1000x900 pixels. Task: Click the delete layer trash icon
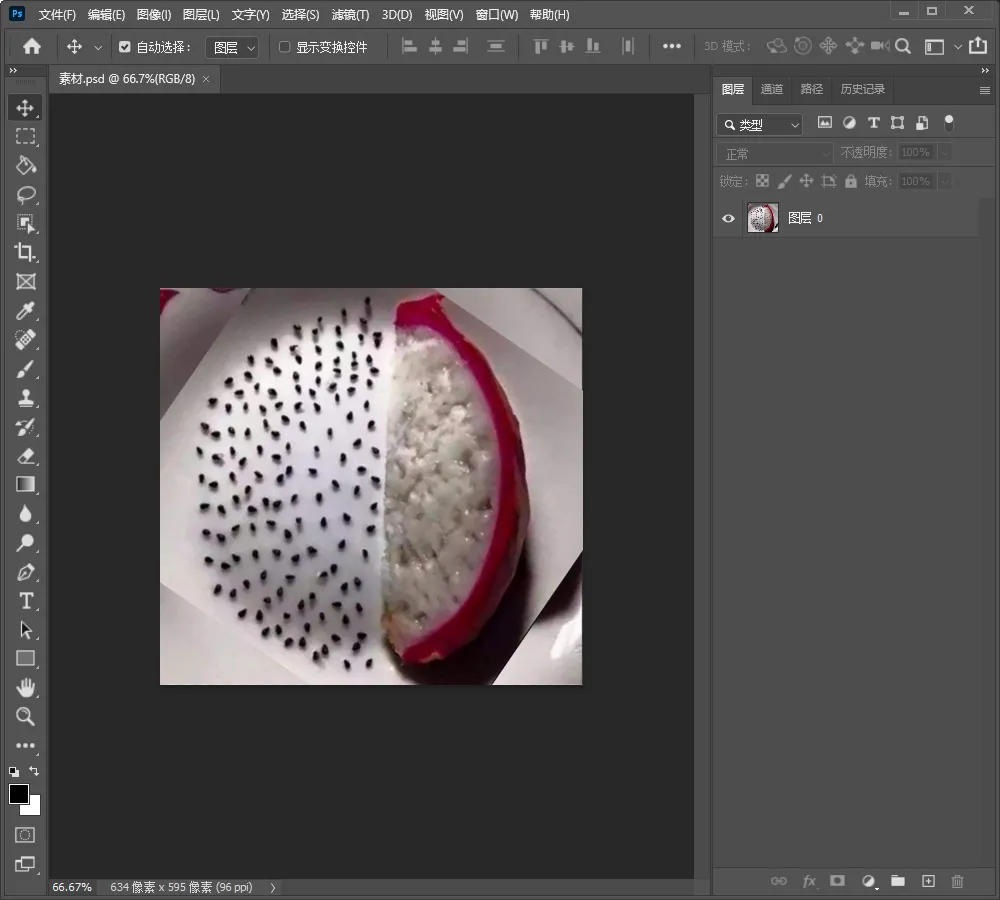[x=957, y=881]
